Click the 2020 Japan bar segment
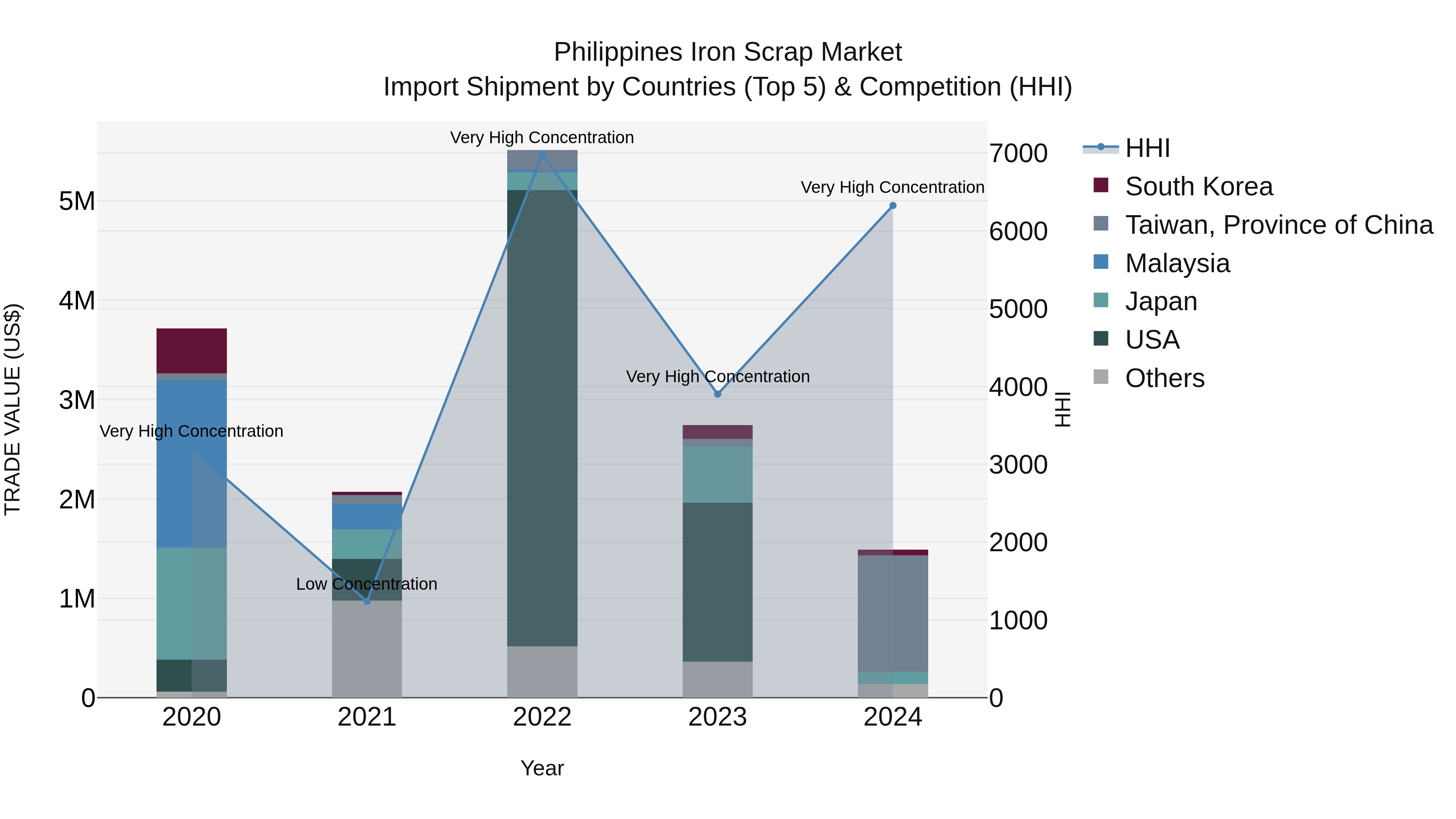Viewport: 1456px width, 819px height. [x=192, y=604]
